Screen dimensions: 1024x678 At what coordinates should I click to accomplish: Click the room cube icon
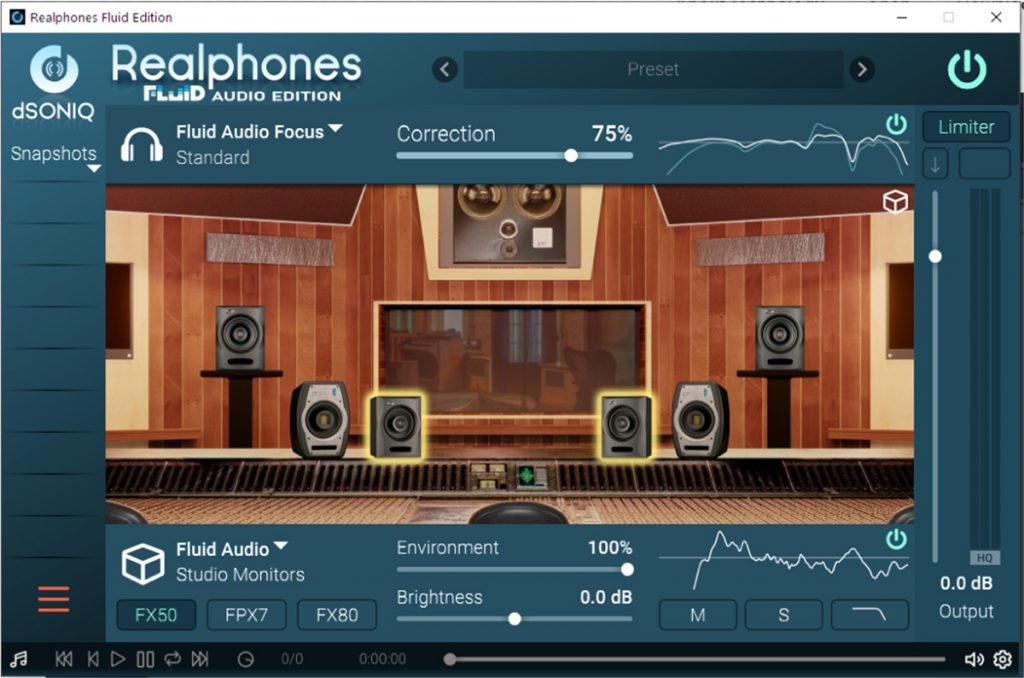142,564
